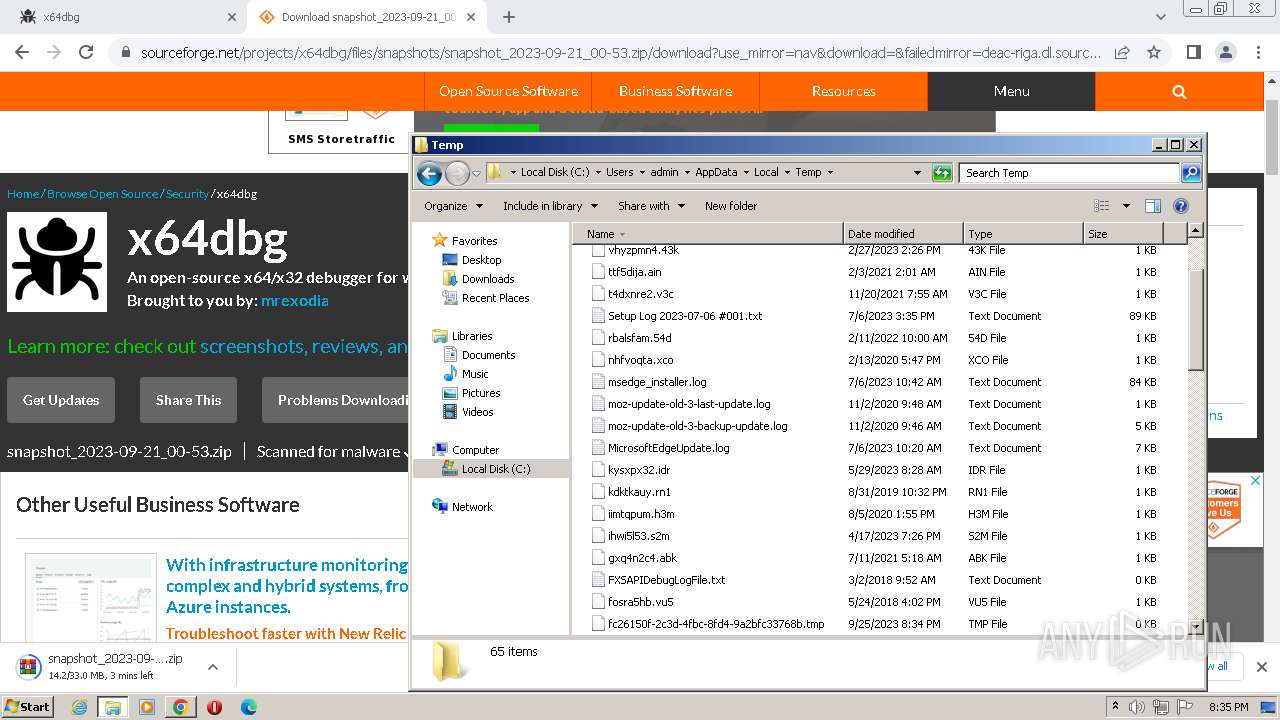This screenshot has height=720, width=1280.
Task: Click the green Refresh button in the address bar
Action: coord(942,173)
